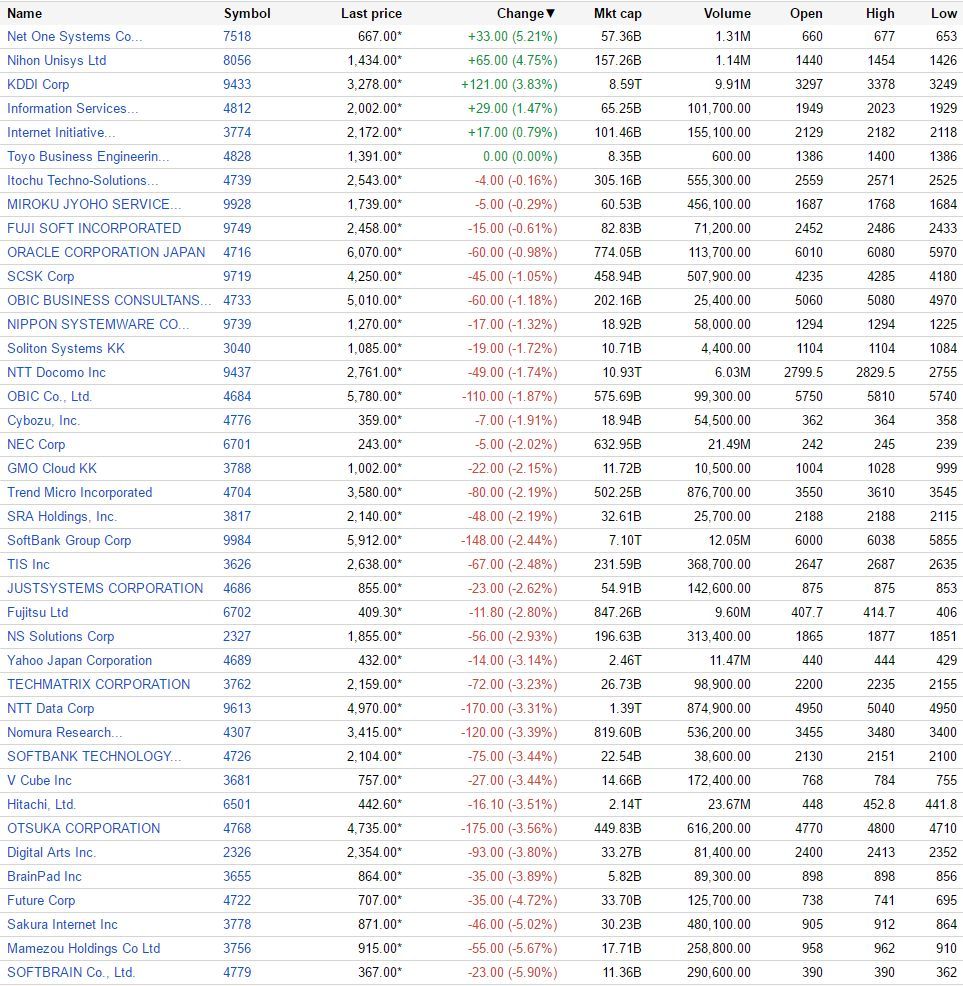This screenshot has width=963, height=986.
Task: Open NIPPON SYSTEMWARE CO... link
Action: [x=97, y=324]
